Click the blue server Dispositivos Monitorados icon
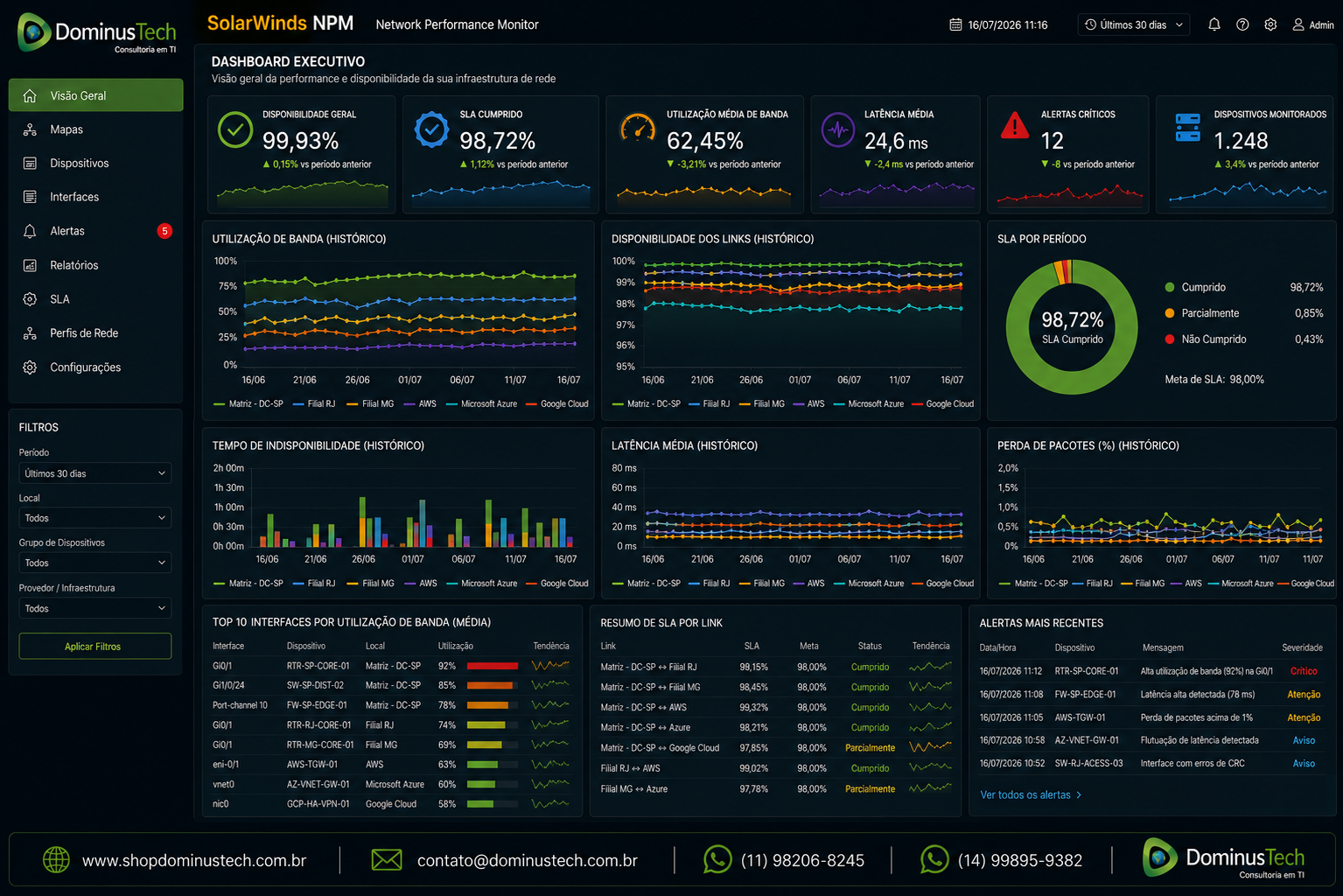Image resolution: width=1343 pixels, height=896 pixels. (x=1187, y=128)
